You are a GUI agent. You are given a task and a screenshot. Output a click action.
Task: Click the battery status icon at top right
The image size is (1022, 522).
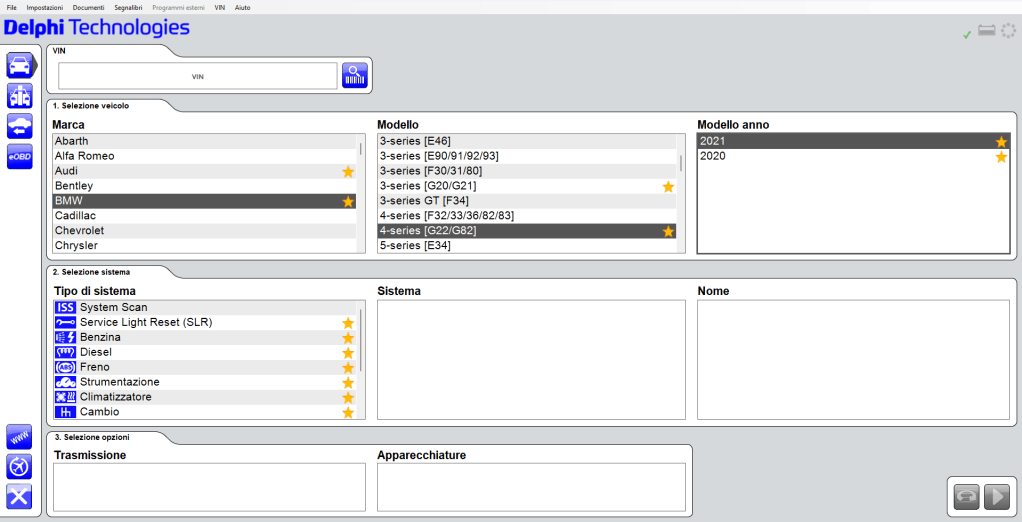987,32
